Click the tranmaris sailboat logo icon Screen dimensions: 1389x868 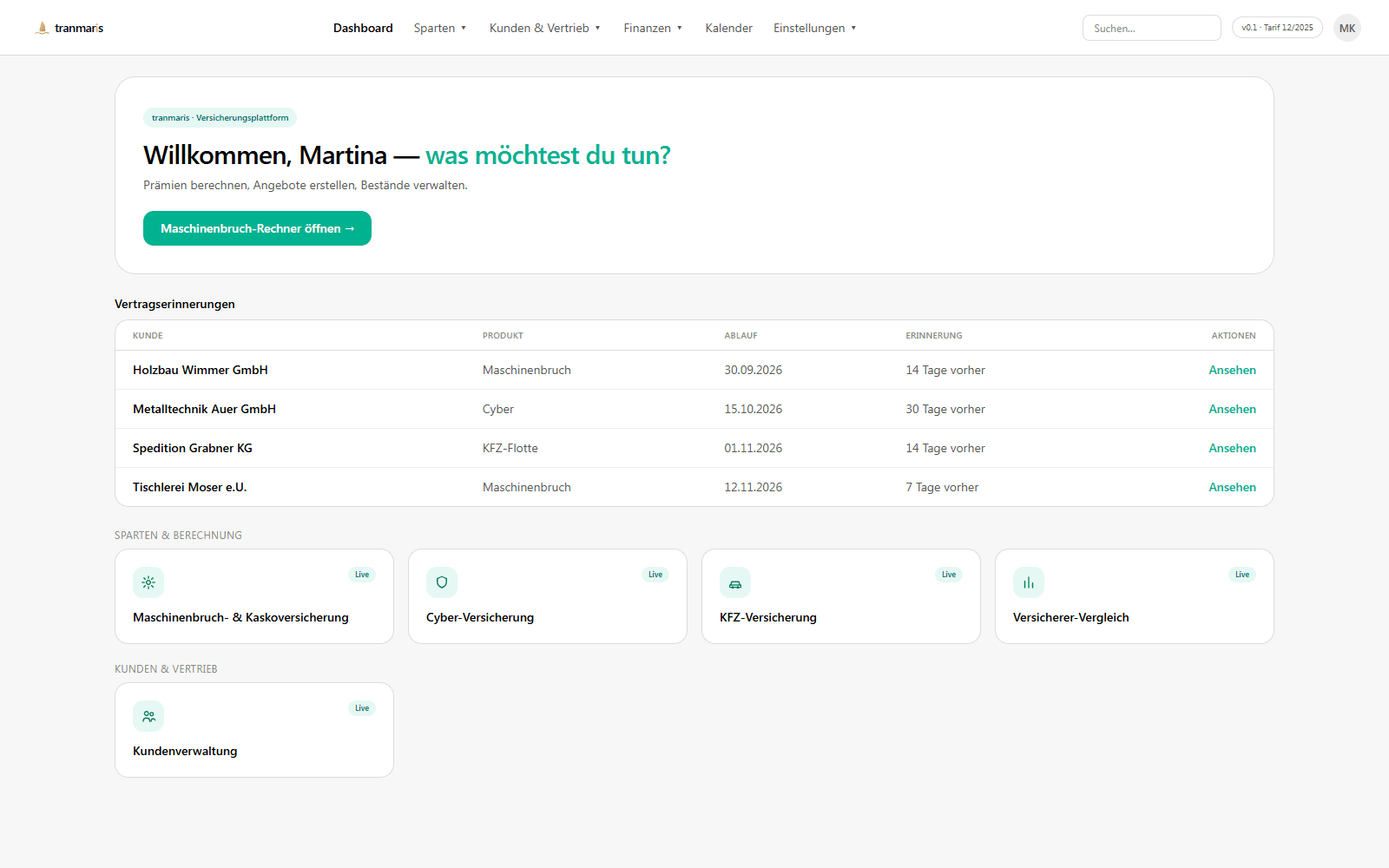(x=42, y=28)
